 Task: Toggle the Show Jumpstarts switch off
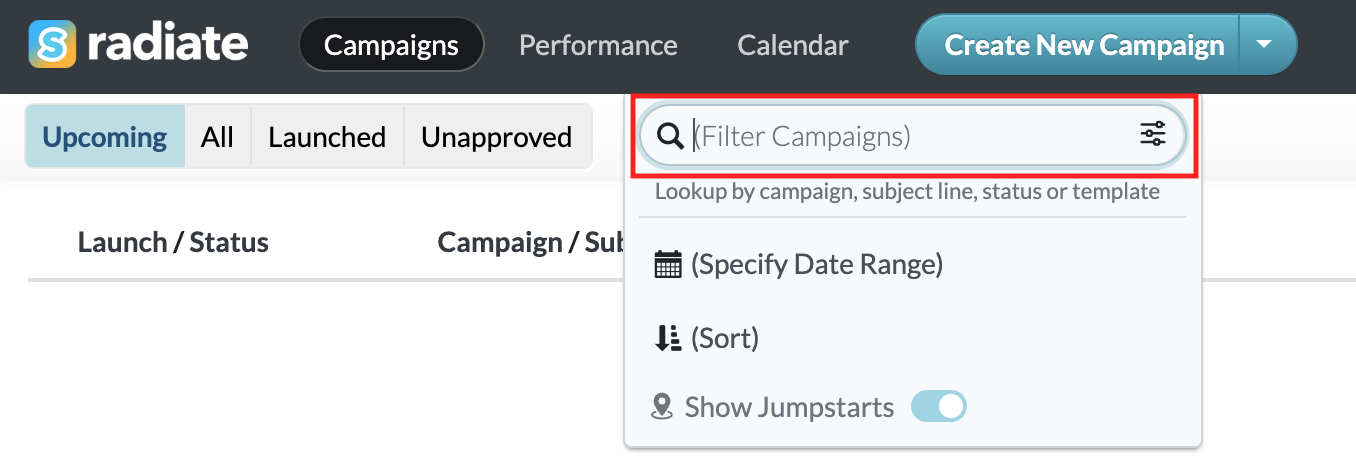938,406
